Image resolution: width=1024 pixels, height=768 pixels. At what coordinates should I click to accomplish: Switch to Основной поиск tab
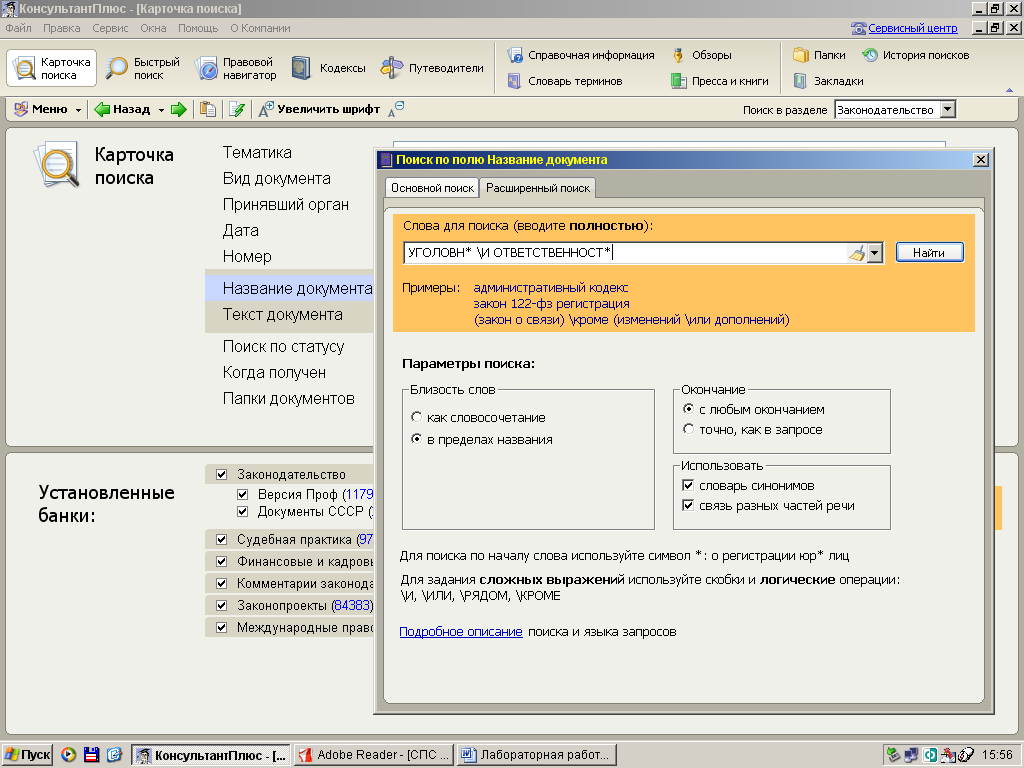[x=432, y=188]
